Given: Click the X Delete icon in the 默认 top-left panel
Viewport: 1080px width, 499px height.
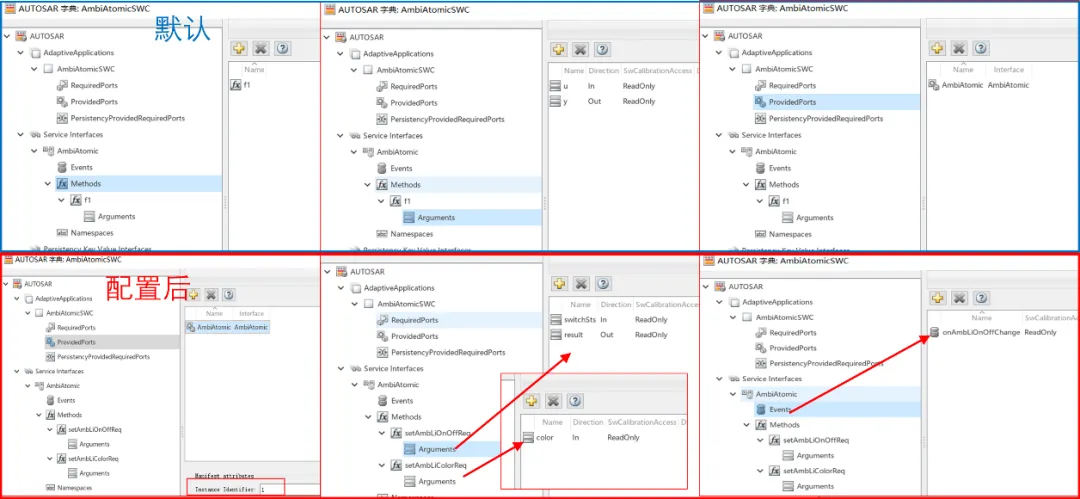Looking at the screenshot, I should (260, 48).
